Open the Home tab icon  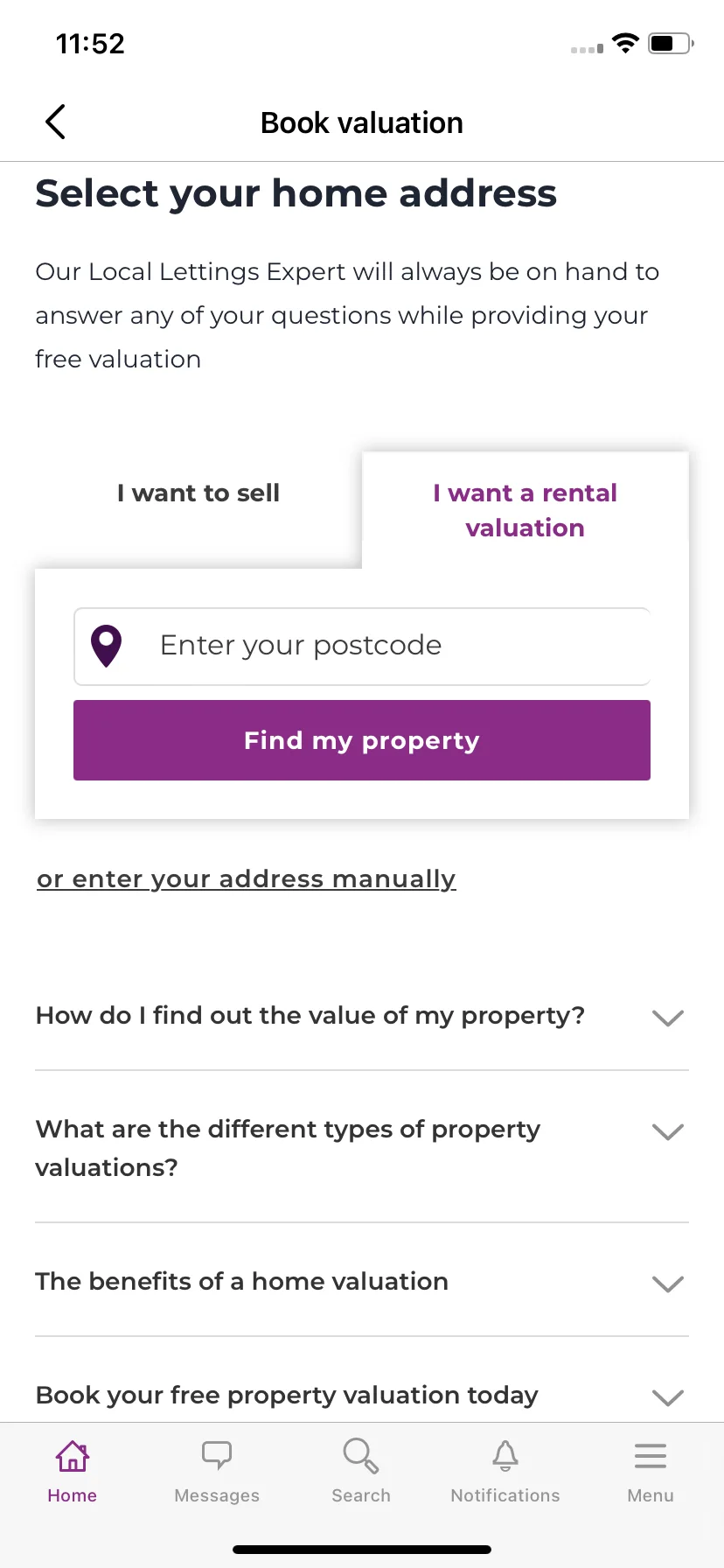pyautogui.click(x=73, y=1456)
